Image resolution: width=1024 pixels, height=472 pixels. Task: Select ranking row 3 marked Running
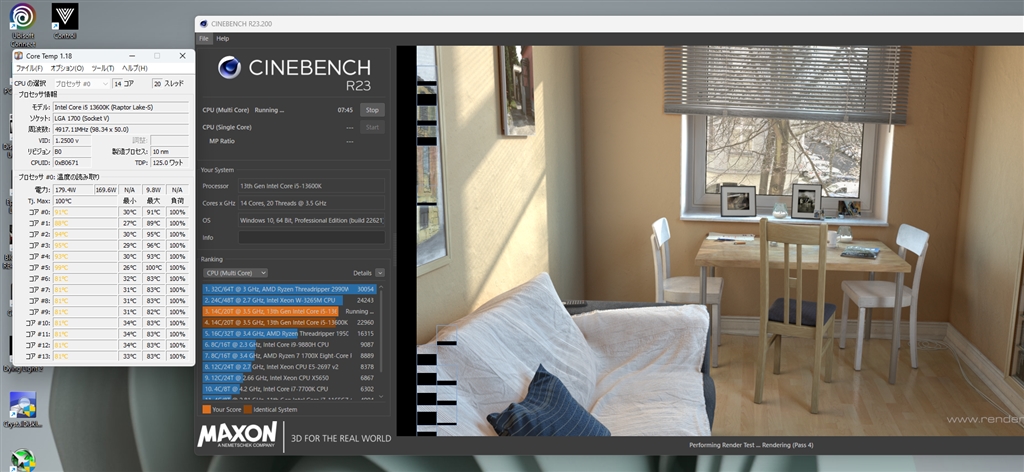point(289,311)
